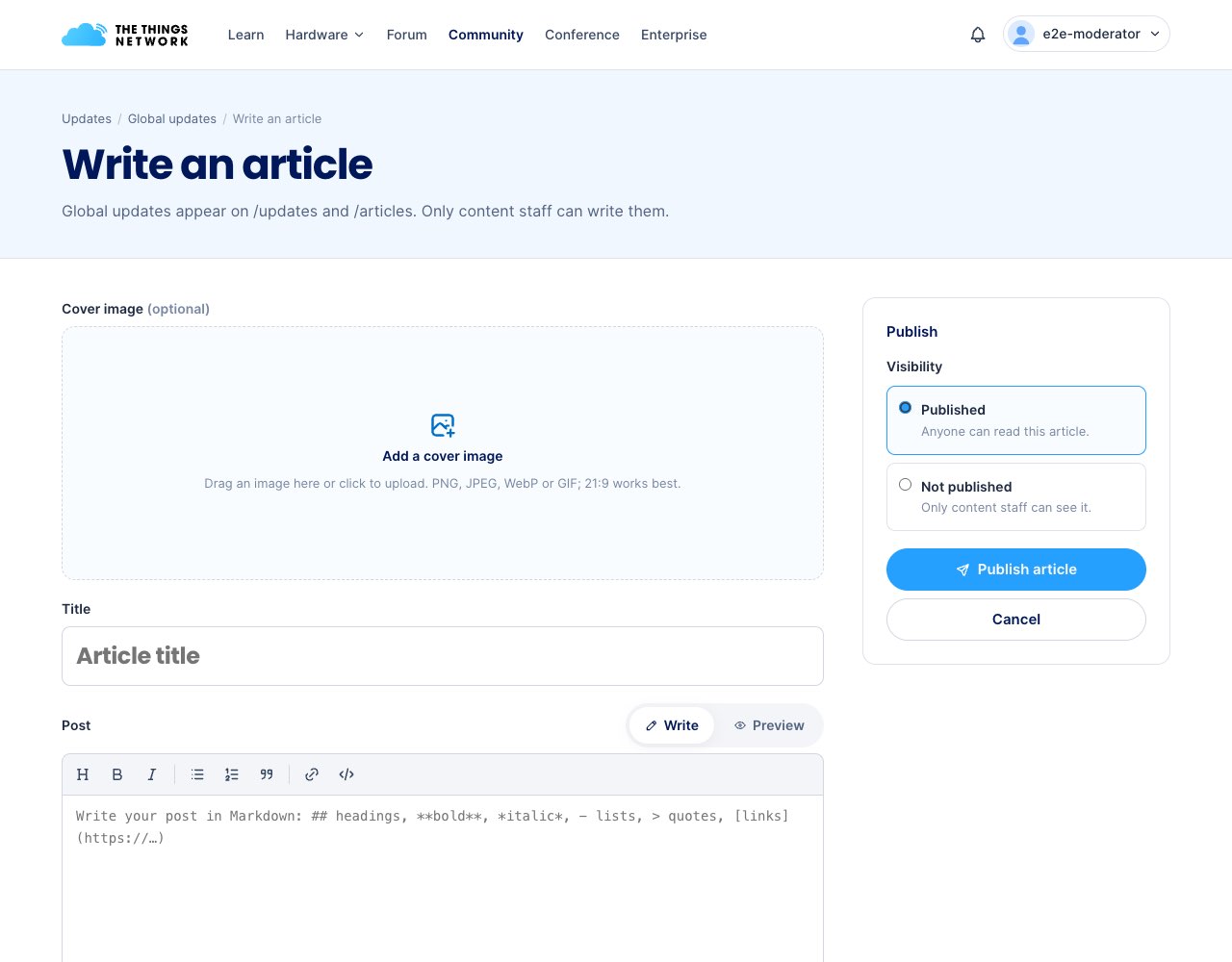The height and width of the screenshot is (962, 1232).
Task: Click the add cover image icon
Action: coord(443,425)
